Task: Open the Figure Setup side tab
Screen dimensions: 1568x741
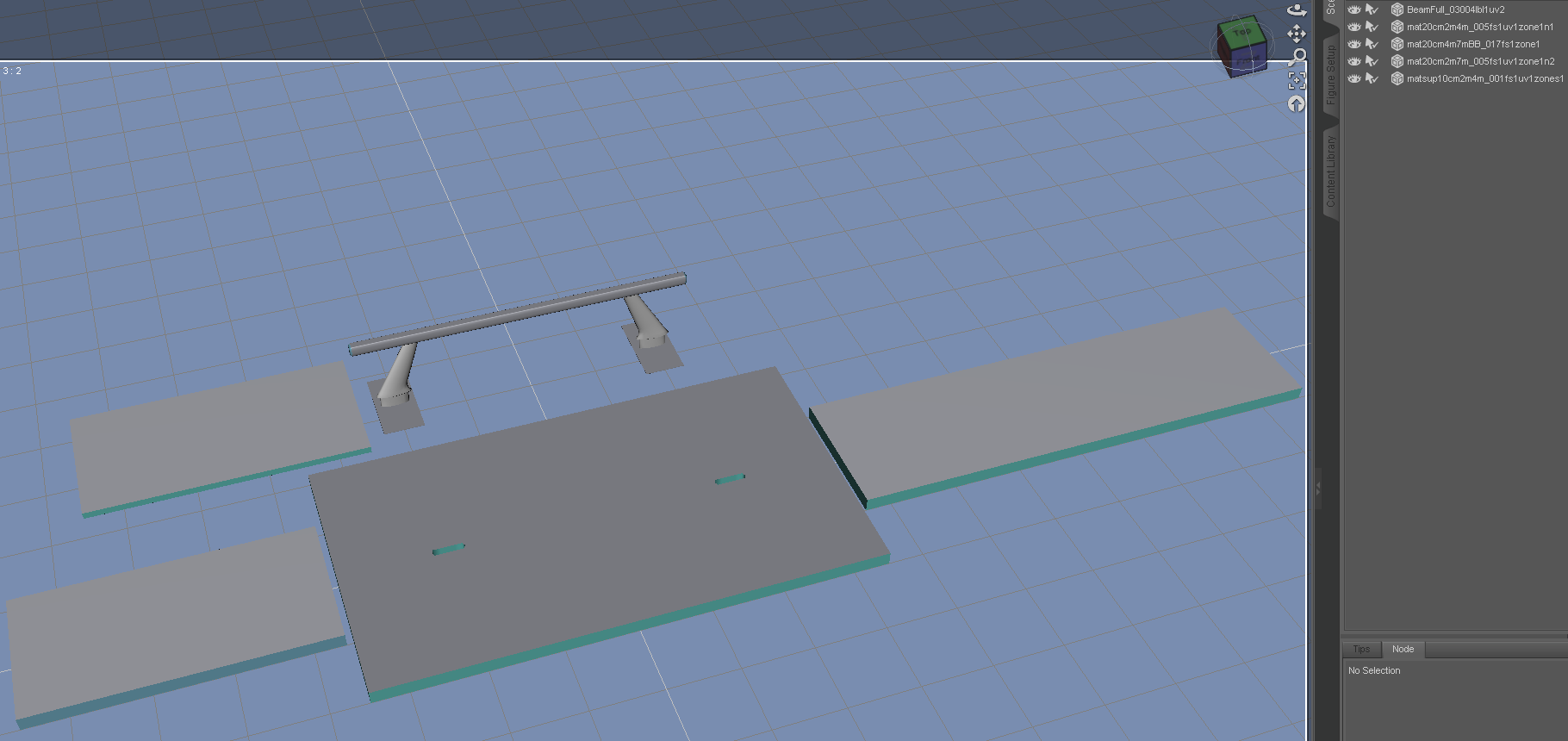Action: (x=1330, y=76)
